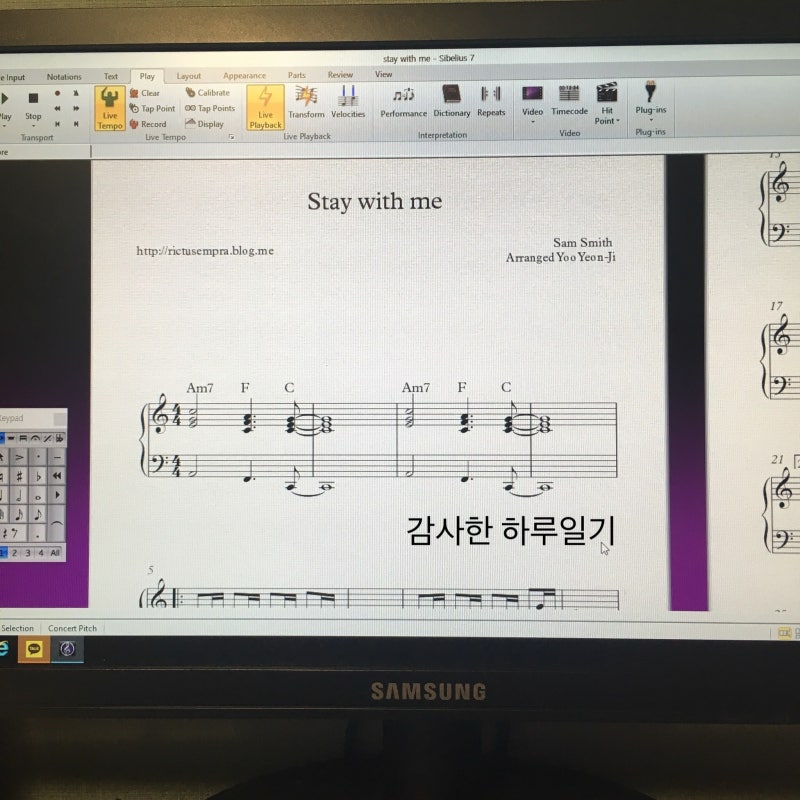Click the Rewind transport icon
Viewport: 800px width, 800px height.
[x=58, y=108]
